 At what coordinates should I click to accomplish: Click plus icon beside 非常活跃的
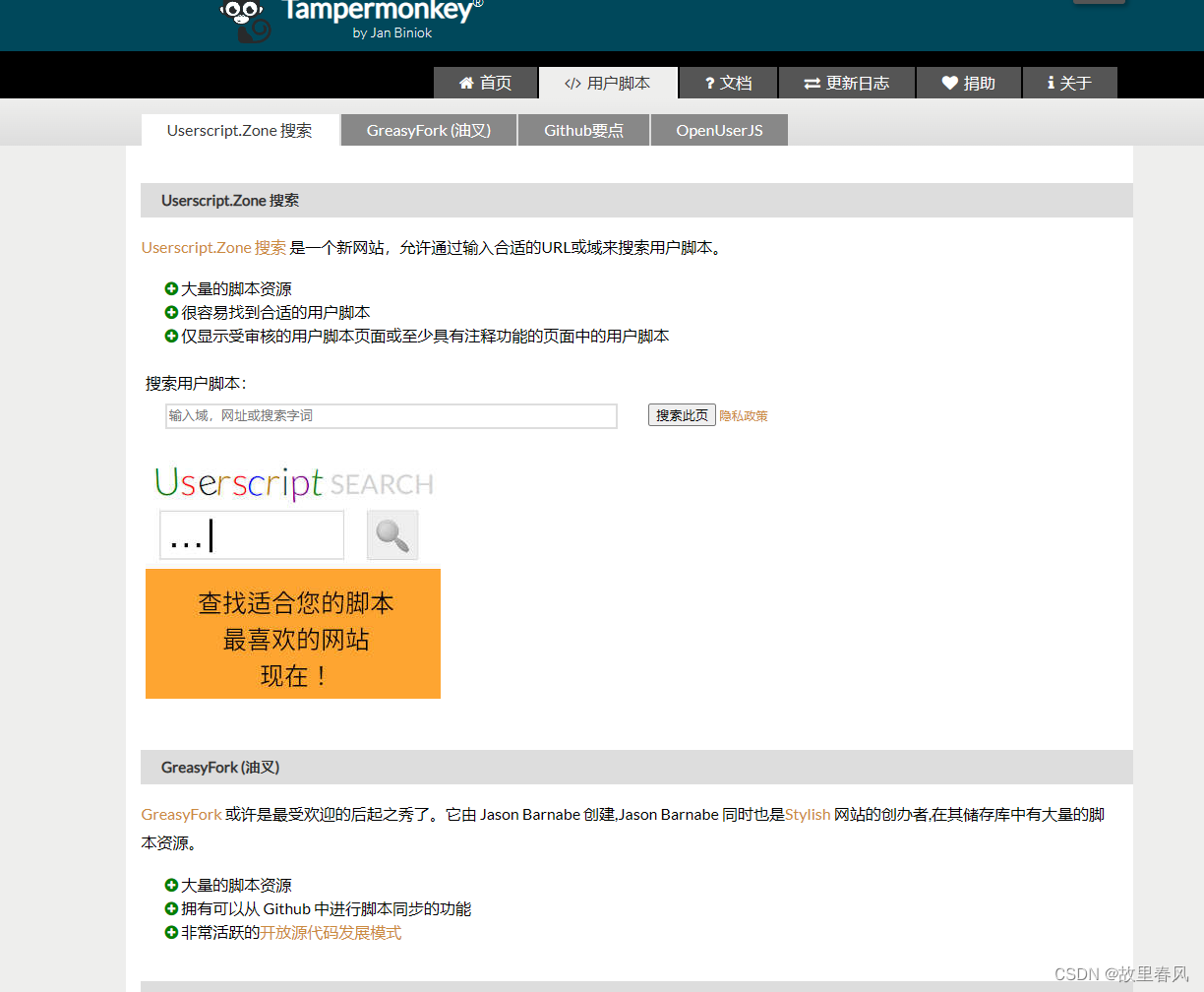tap(171, 933)
